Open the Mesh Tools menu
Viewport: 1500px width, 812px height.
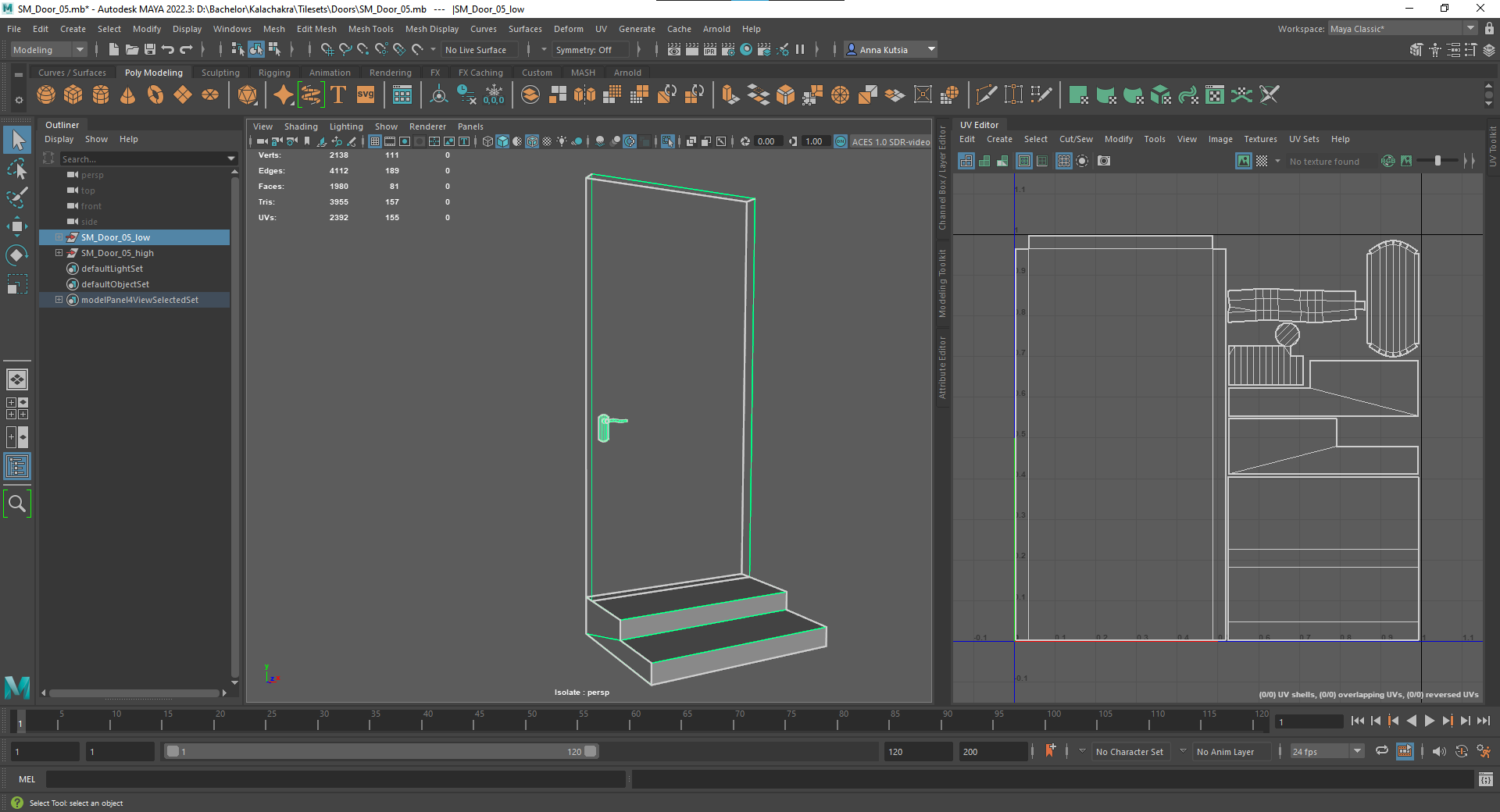(x=370, y=29)
